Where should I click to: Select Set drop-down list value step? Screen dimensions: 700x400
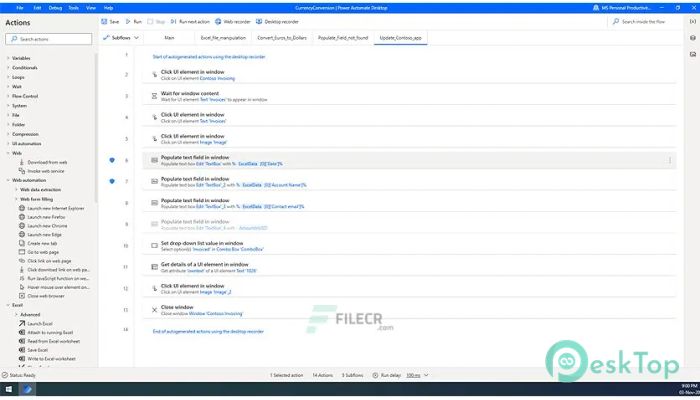pyautogui.click(x=409, y=246)
